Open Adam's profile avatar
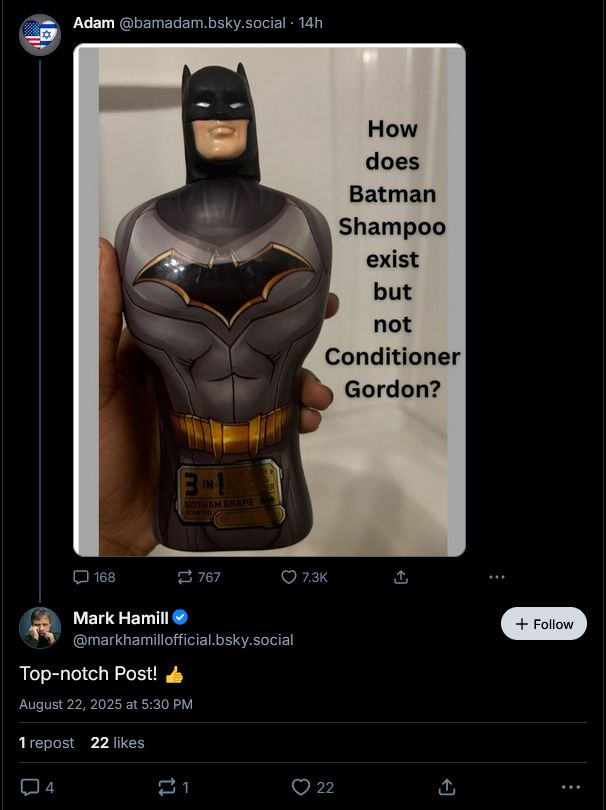Viewport: 606px width, 810px height. pos(40,35)
